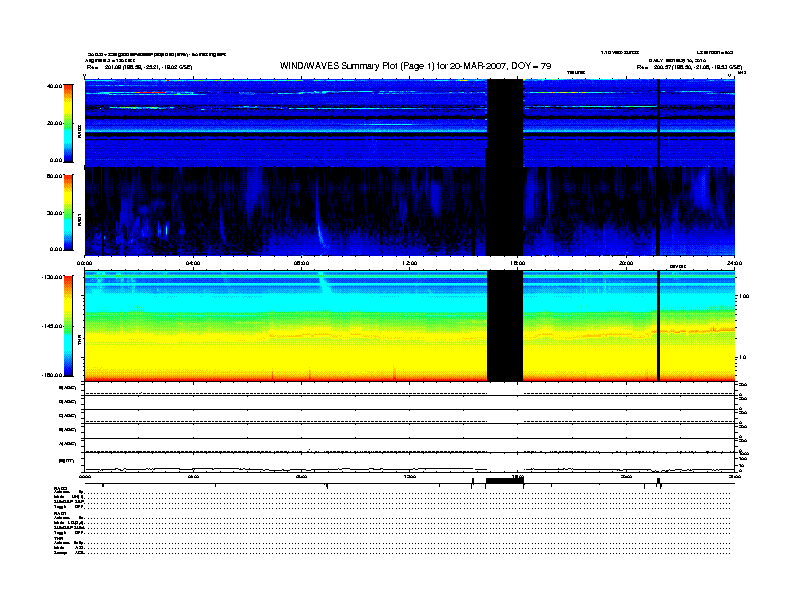Click the 100 frequency label right of TNR panel
Image resolution: width=792 pixels, height=612 pixels.
744,296
